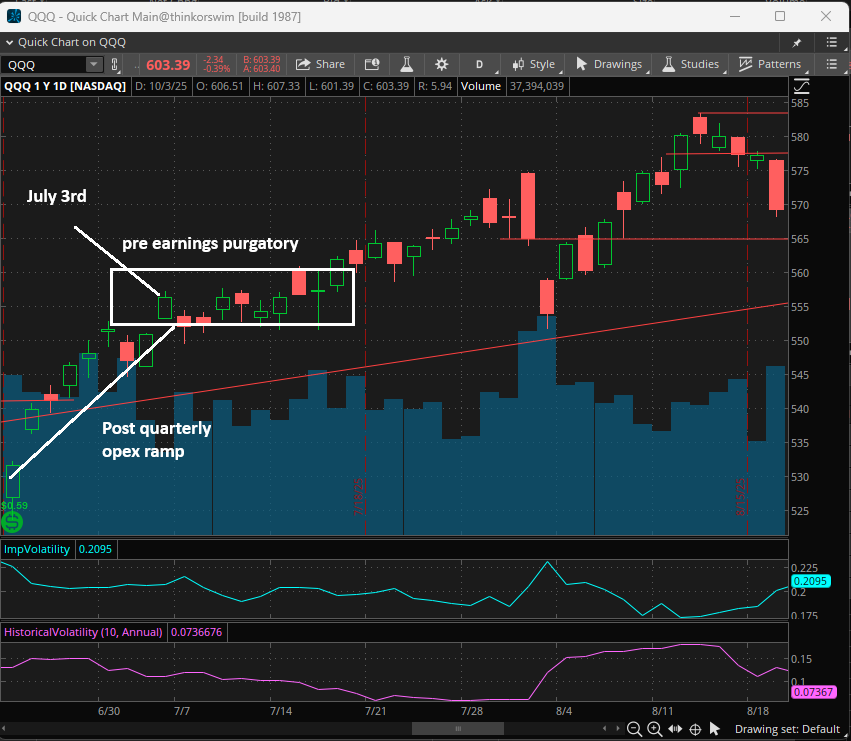Click the 565 price level on axis
This screenshot has height=741, width=851.
(x=800, y=239)
